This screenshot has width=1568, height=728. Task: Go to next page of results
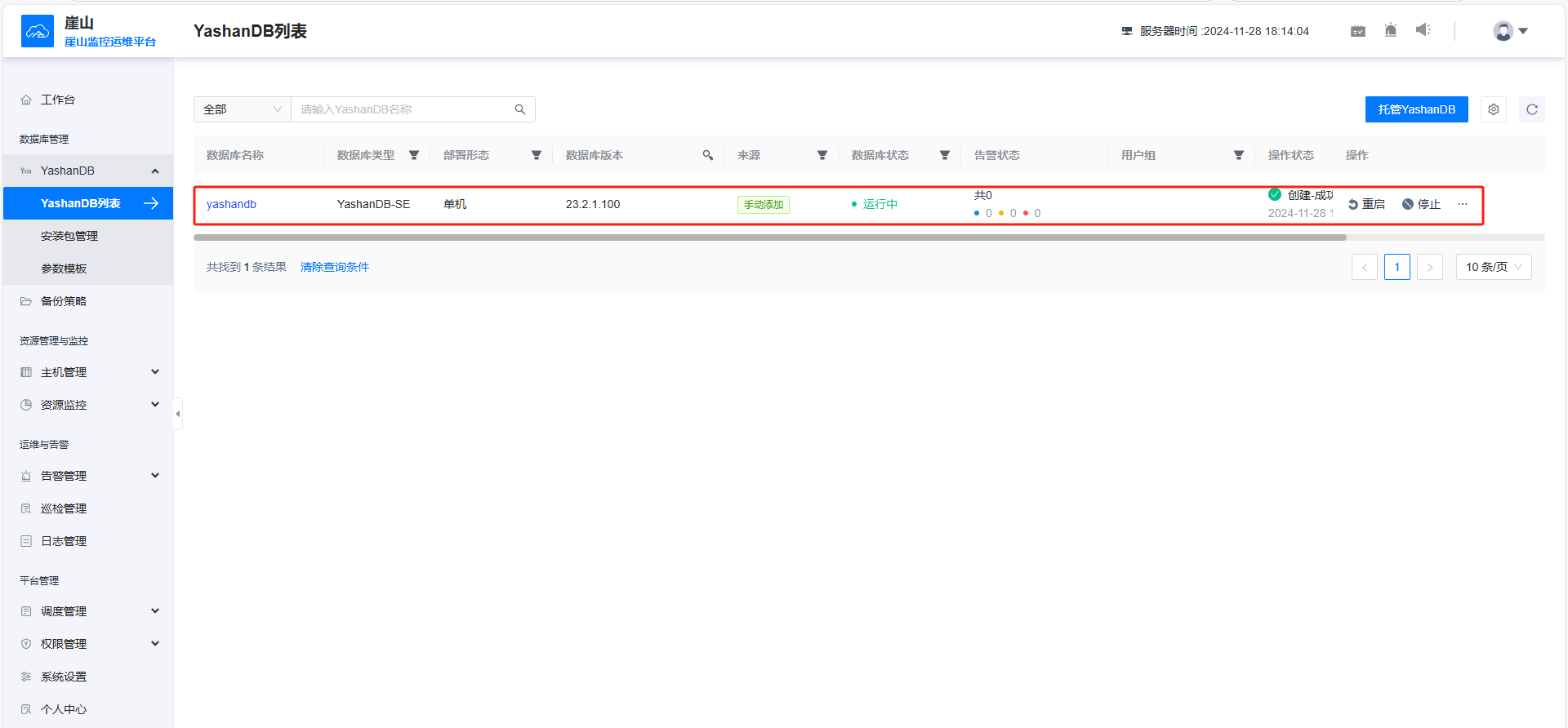[1430, 267]
